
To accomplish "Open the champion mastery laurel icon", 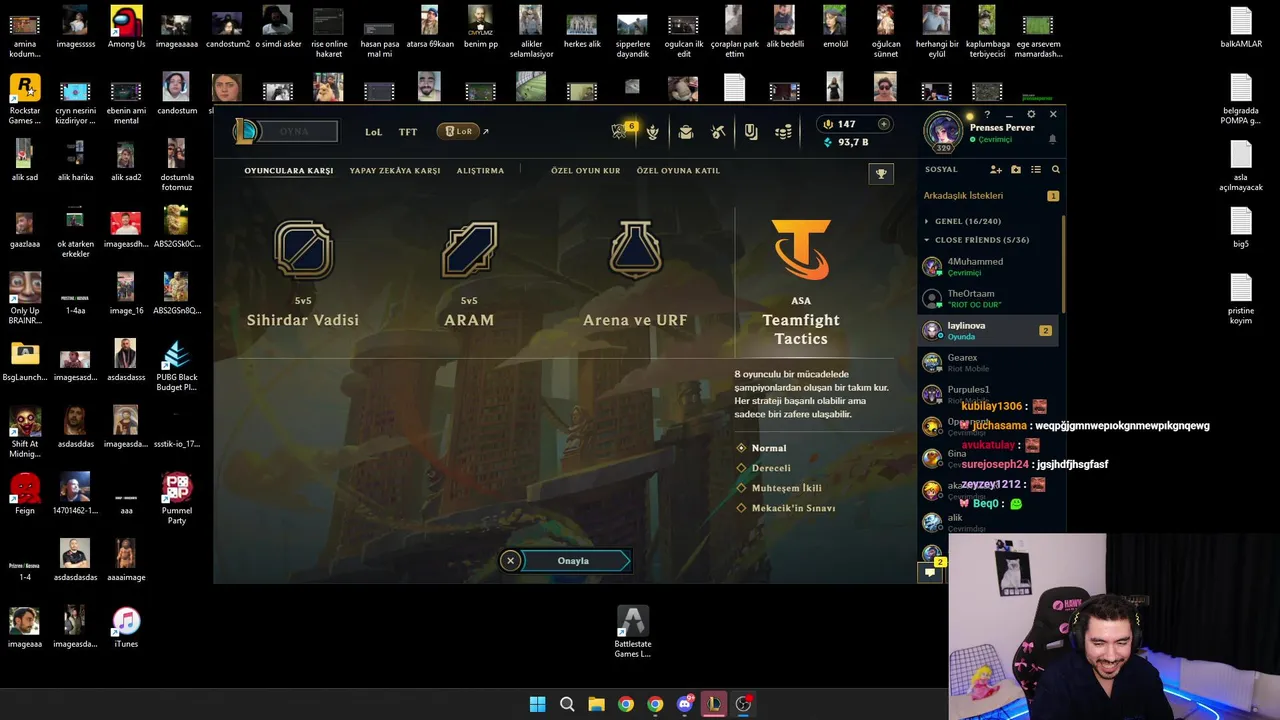I will [x=653, y=131].
